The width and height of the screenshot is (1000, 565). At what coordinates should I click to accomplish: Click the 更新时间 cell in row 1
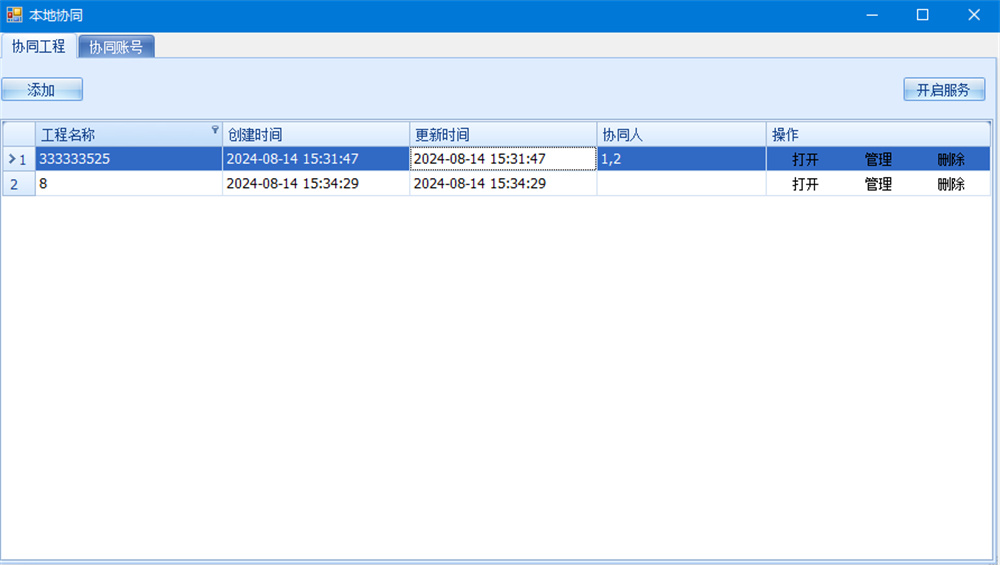point(502,159)
